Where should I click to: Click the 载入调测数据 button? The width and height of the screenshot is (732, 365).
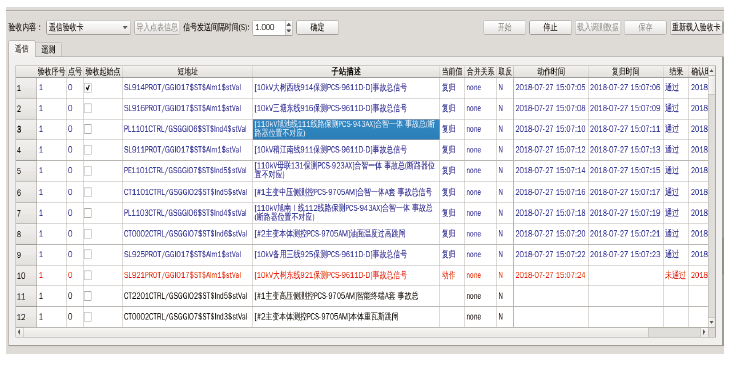pos(598,28)
